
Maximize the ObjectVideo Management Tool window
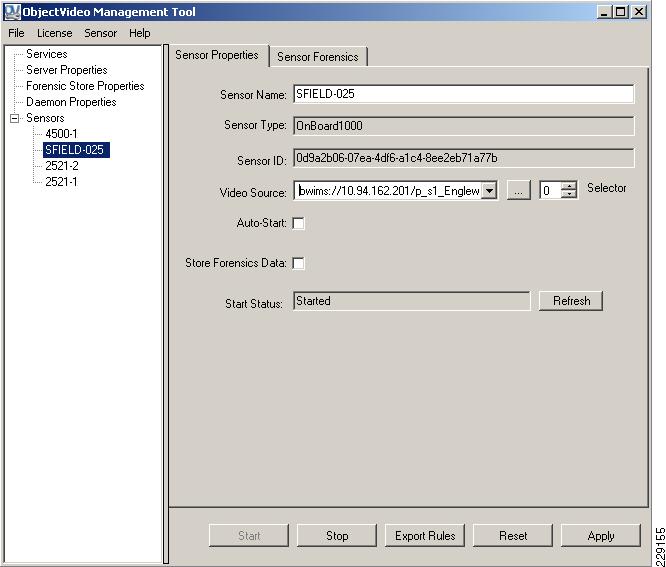coord(620,12)
